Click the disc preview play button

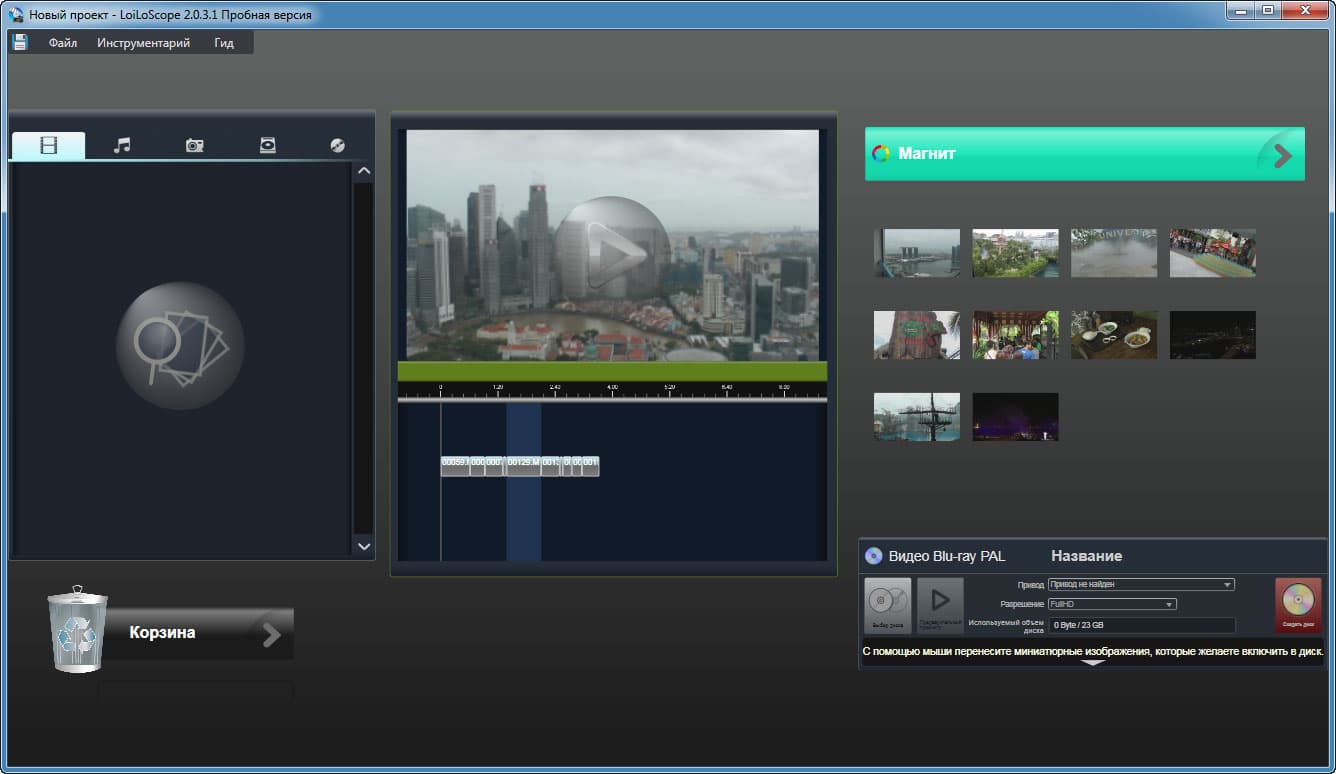(940, 605)
